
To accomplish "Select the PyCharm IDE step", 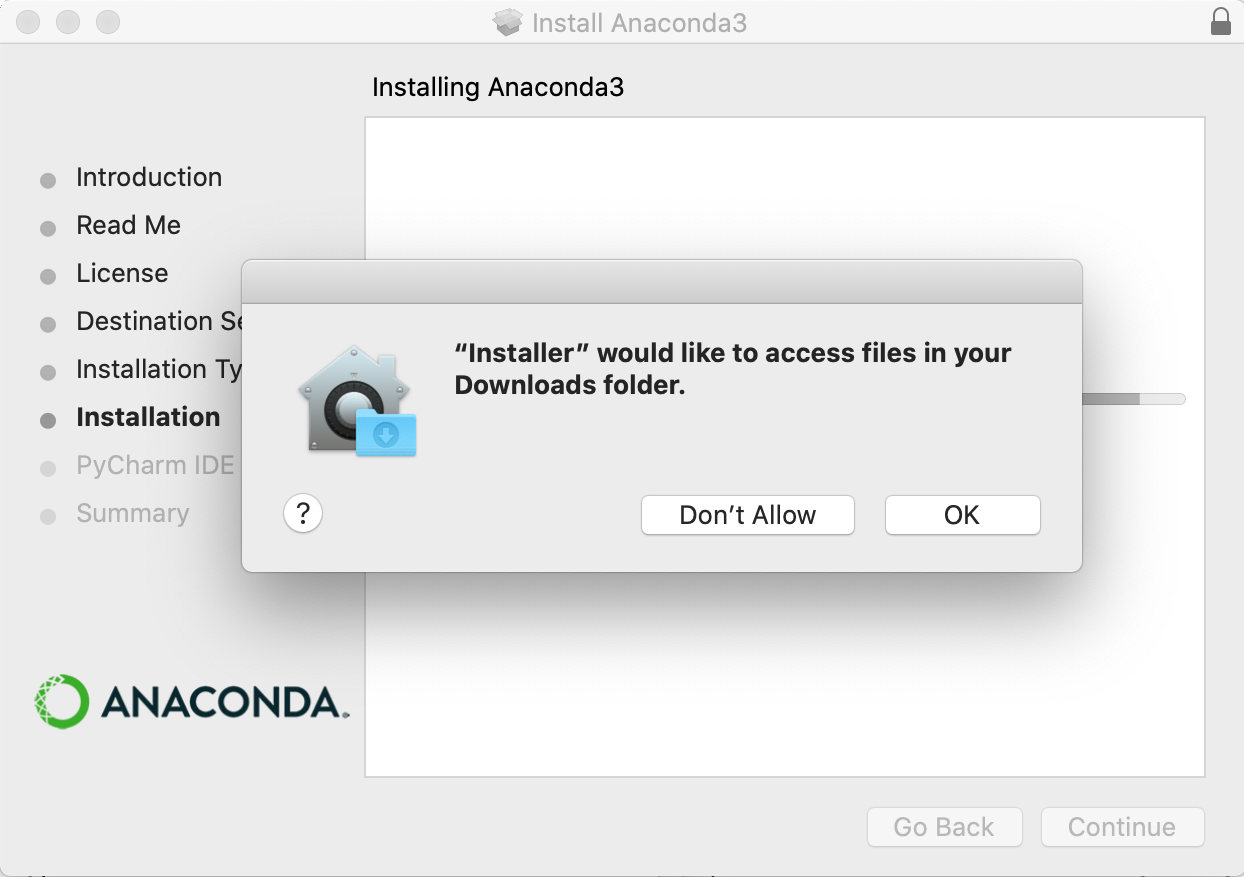I will [155, 466].
